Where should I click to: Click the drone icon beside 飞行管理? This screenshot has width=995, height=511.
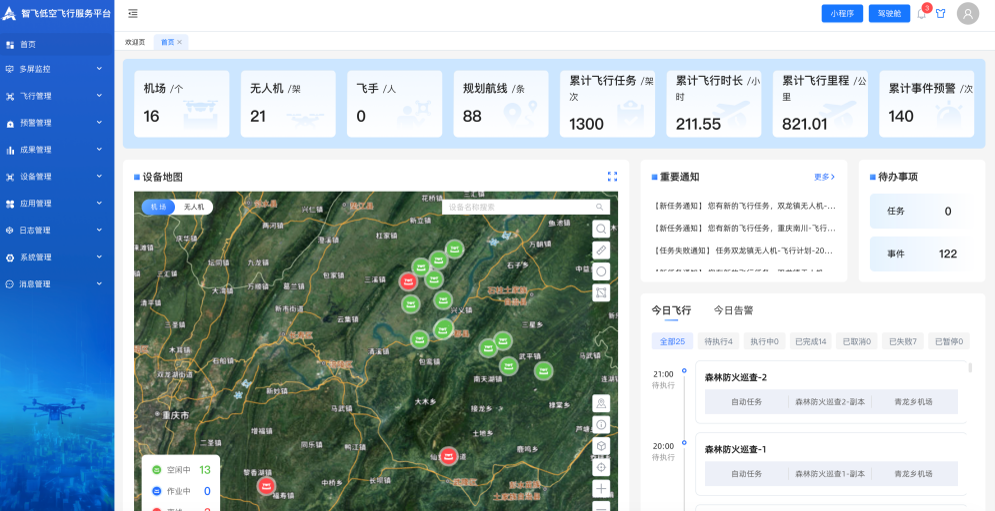pyautogui.click(x=10, y=96)
